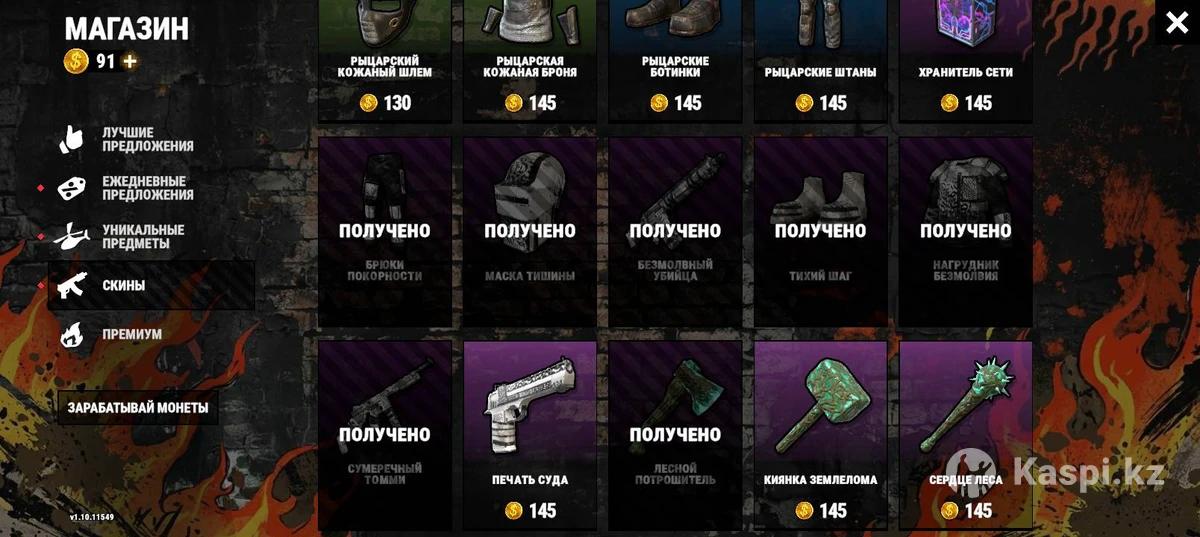Buy Рыцарский кожаный шлем for 130 coins
1200x537 pixels.
click(385, 103)
